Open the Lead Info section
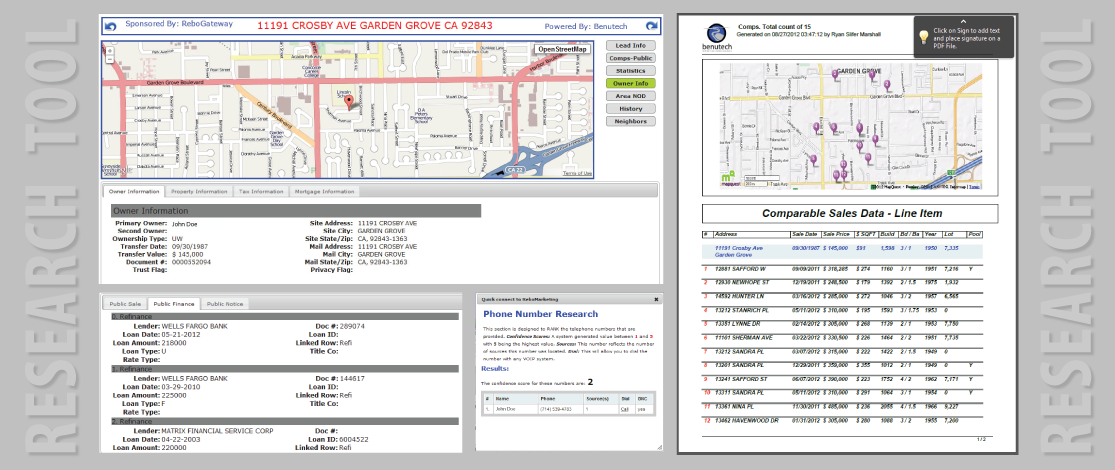This screenshot has width=1115, height=470. pos(630,46)
